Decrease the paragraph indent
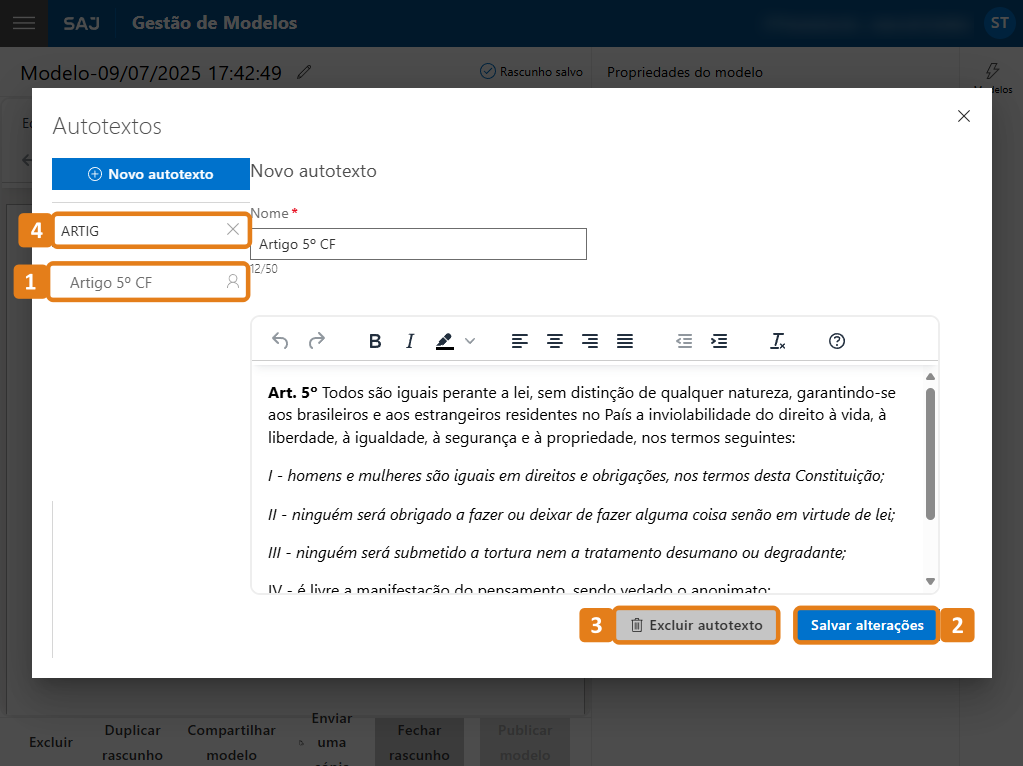 coord(684,341)
